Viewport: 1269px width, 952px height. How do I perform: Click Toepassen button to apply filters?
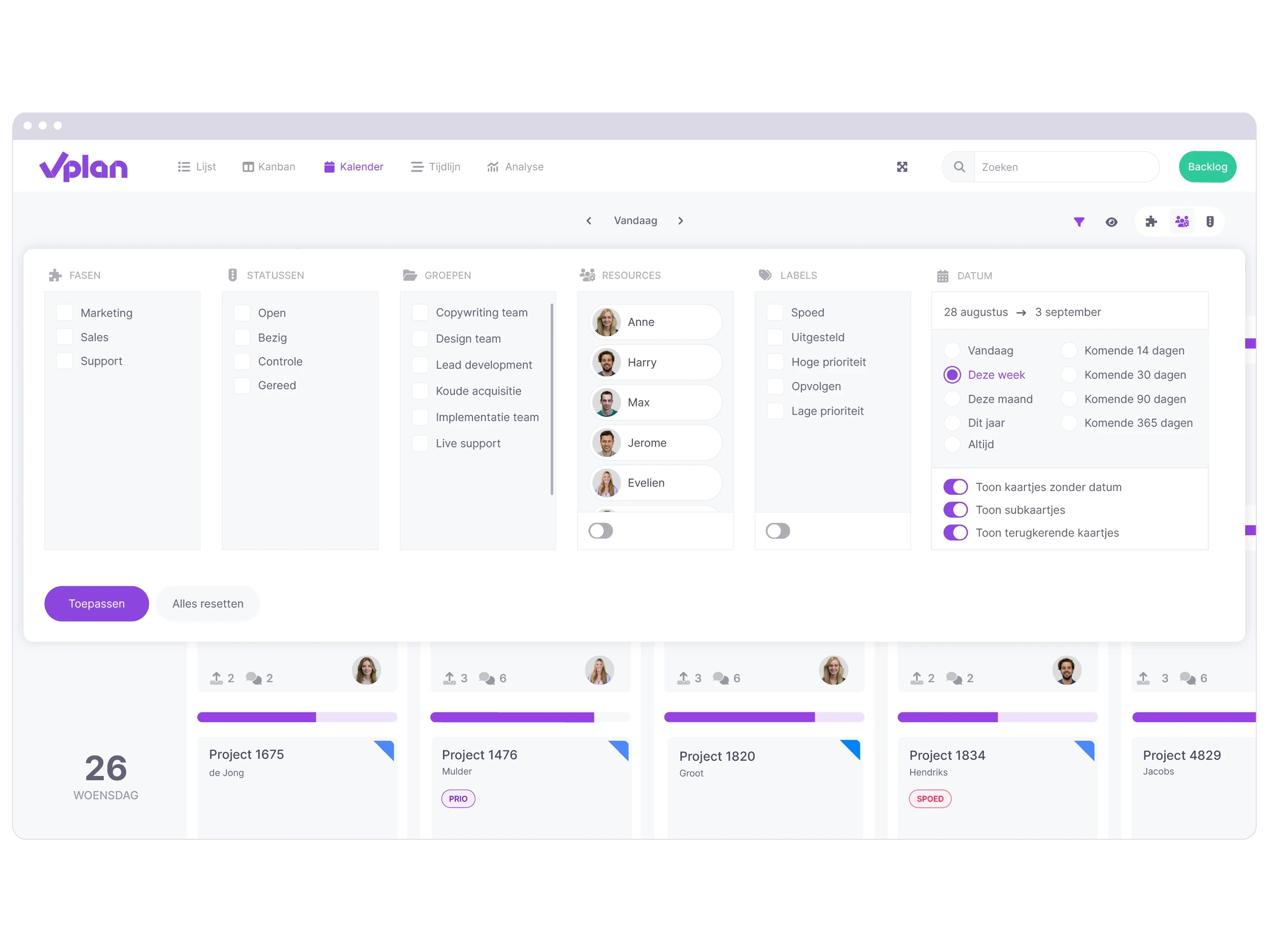(97, 603)
